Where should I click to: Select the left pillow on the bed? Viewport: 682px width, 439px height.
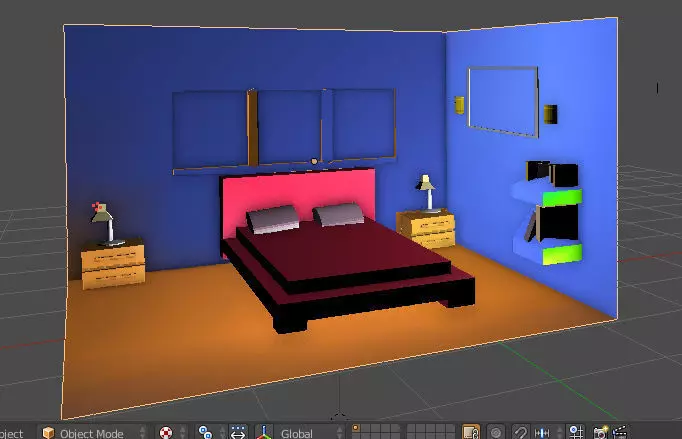coord(273,218)
